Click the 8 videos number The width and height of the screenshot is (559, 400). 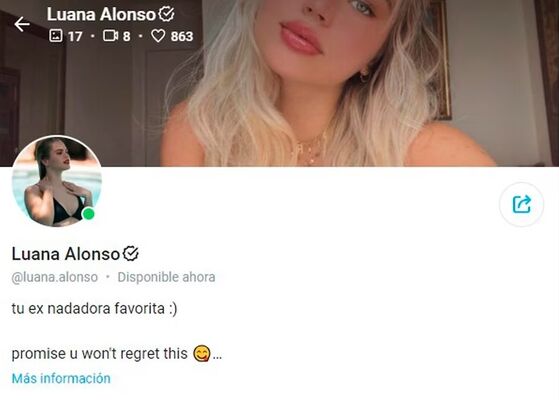tap(127, 36)
